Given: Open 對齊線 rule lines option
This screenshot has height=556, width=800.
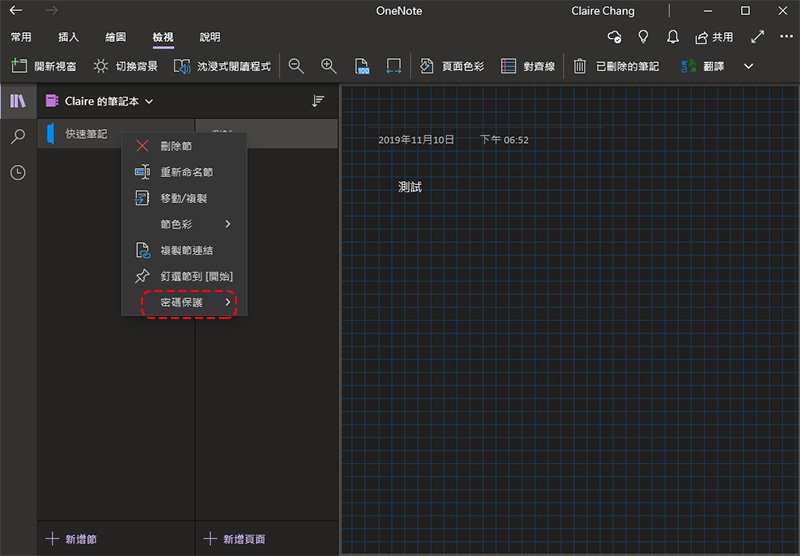Looking at the screenshot, I should pos(528,66).
